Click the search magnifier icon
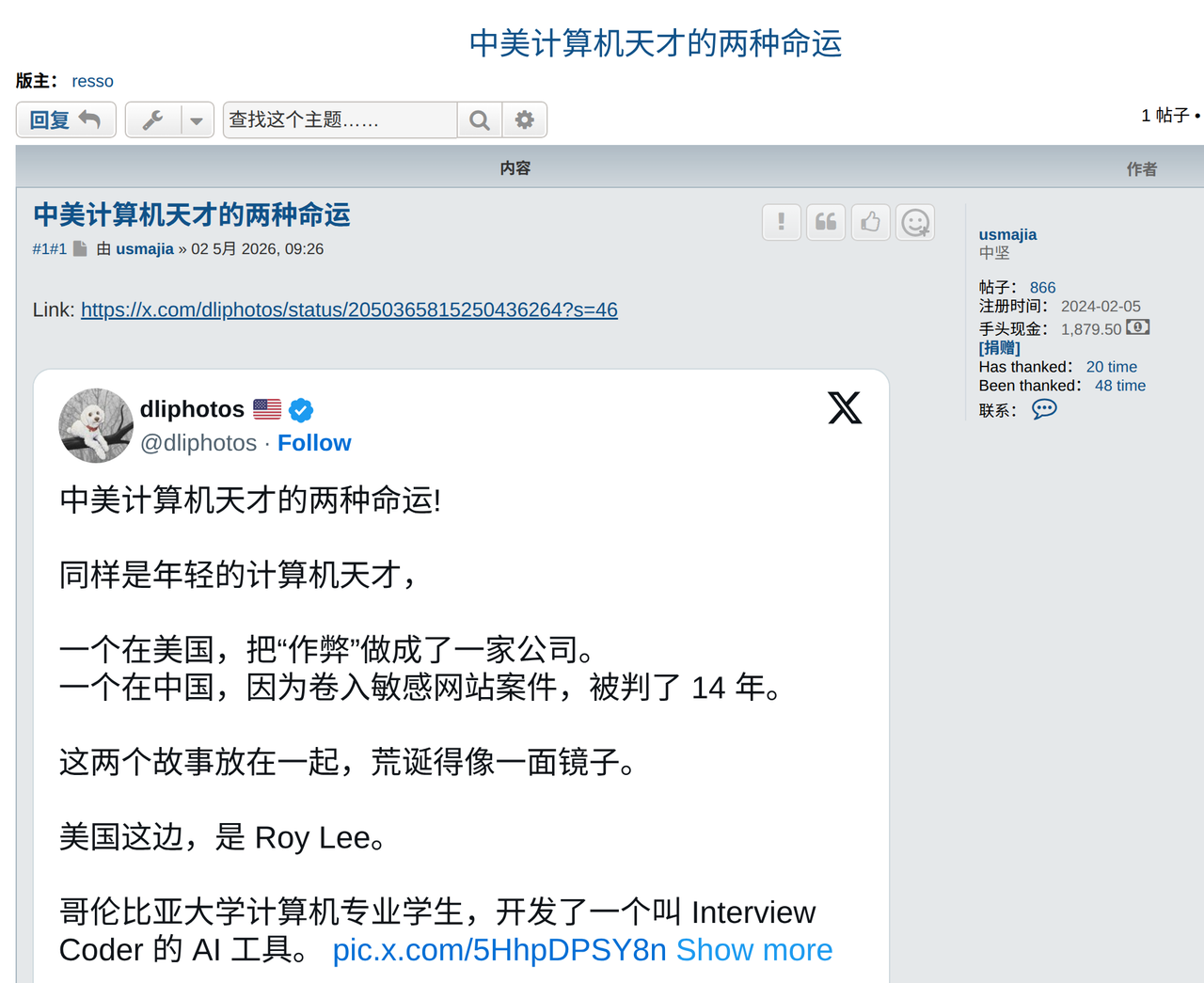Screen dimensions: 1204x983 pyautogui.click(x=480, y=120)
